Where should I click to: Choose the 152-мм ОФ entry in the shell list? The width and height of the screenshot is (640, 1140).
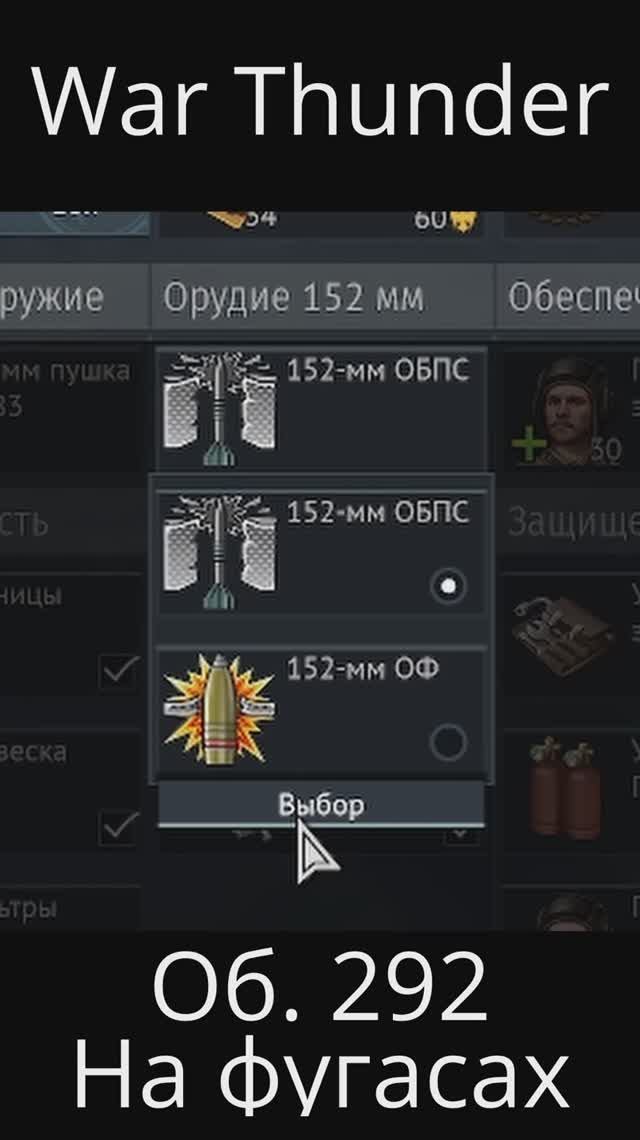coord(321,710)
